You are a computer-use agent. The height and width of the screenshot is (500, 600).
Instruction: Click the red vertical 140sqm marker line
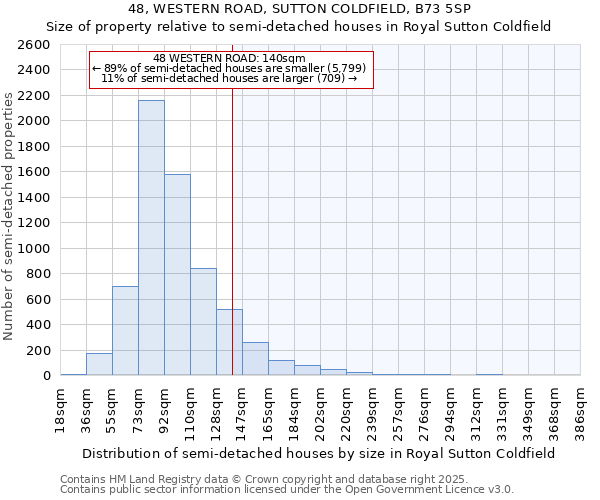(x=232, y=230)
